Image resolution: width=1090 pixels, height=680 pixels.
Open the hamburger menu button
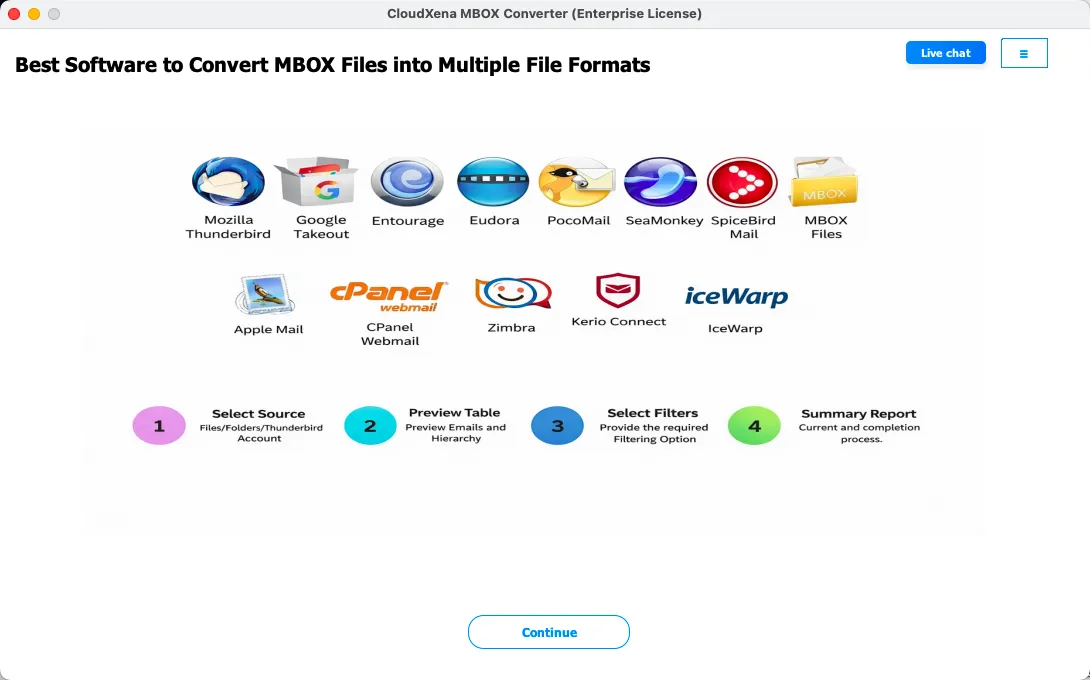[1023, 53]
